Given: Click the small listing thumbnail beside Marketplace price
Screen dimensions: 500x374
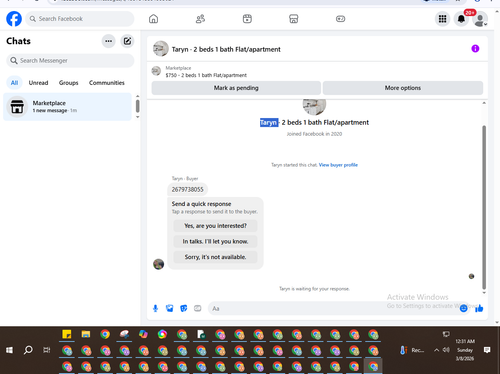Looking at the screenshot, I should [x=156, y=71].
